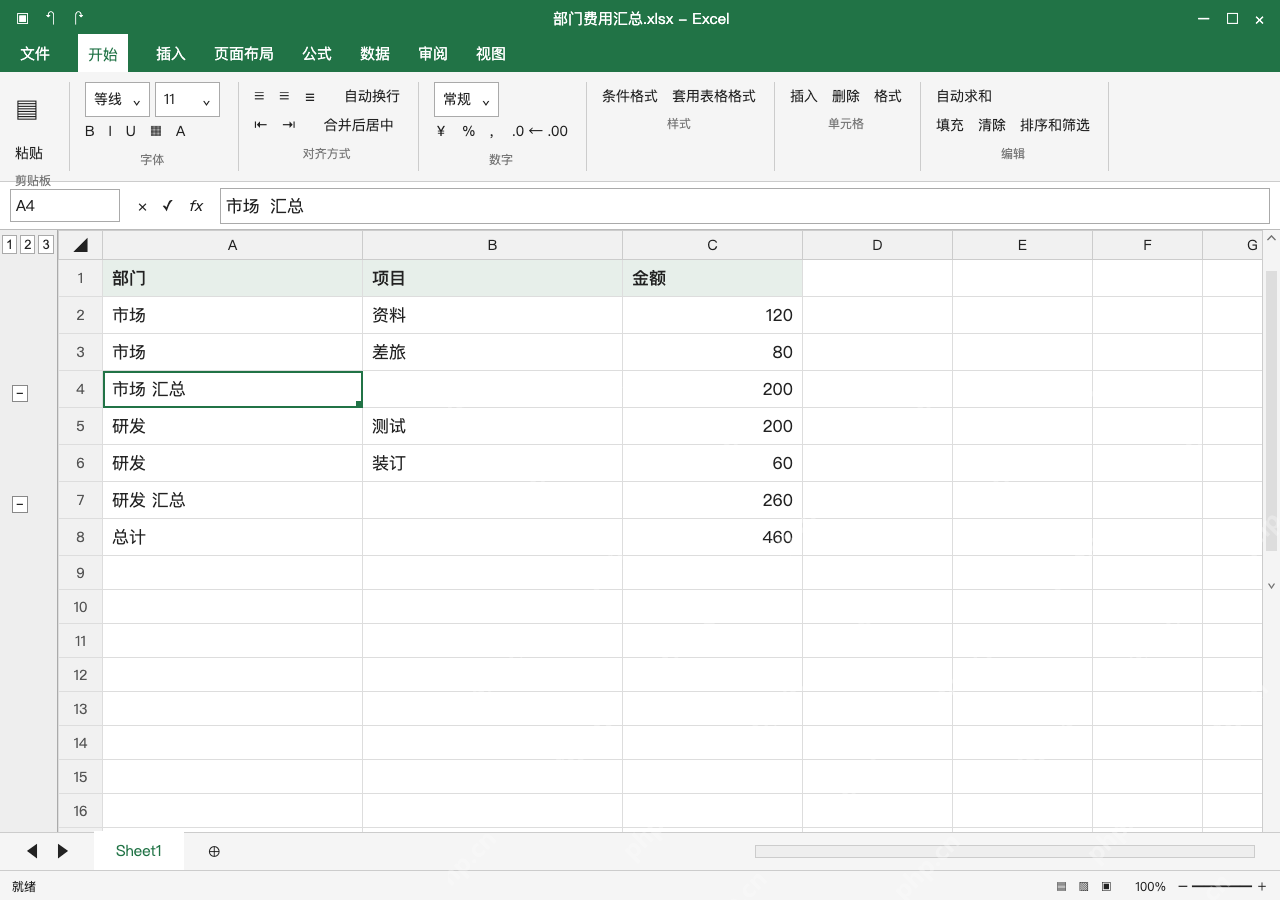Zoom in with the plus button
This screenshot has width=1280, height=900.
pos(1262,886)
